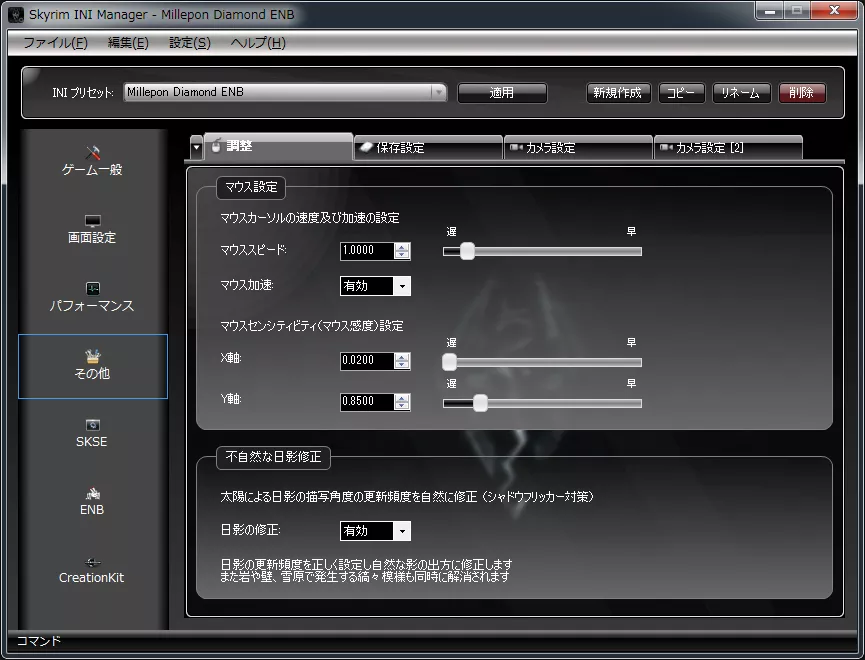The width and height of the screenshot is (865, 660).
Task: Click the X軸 sensitivity slider handle
Action: coord(450,362)
